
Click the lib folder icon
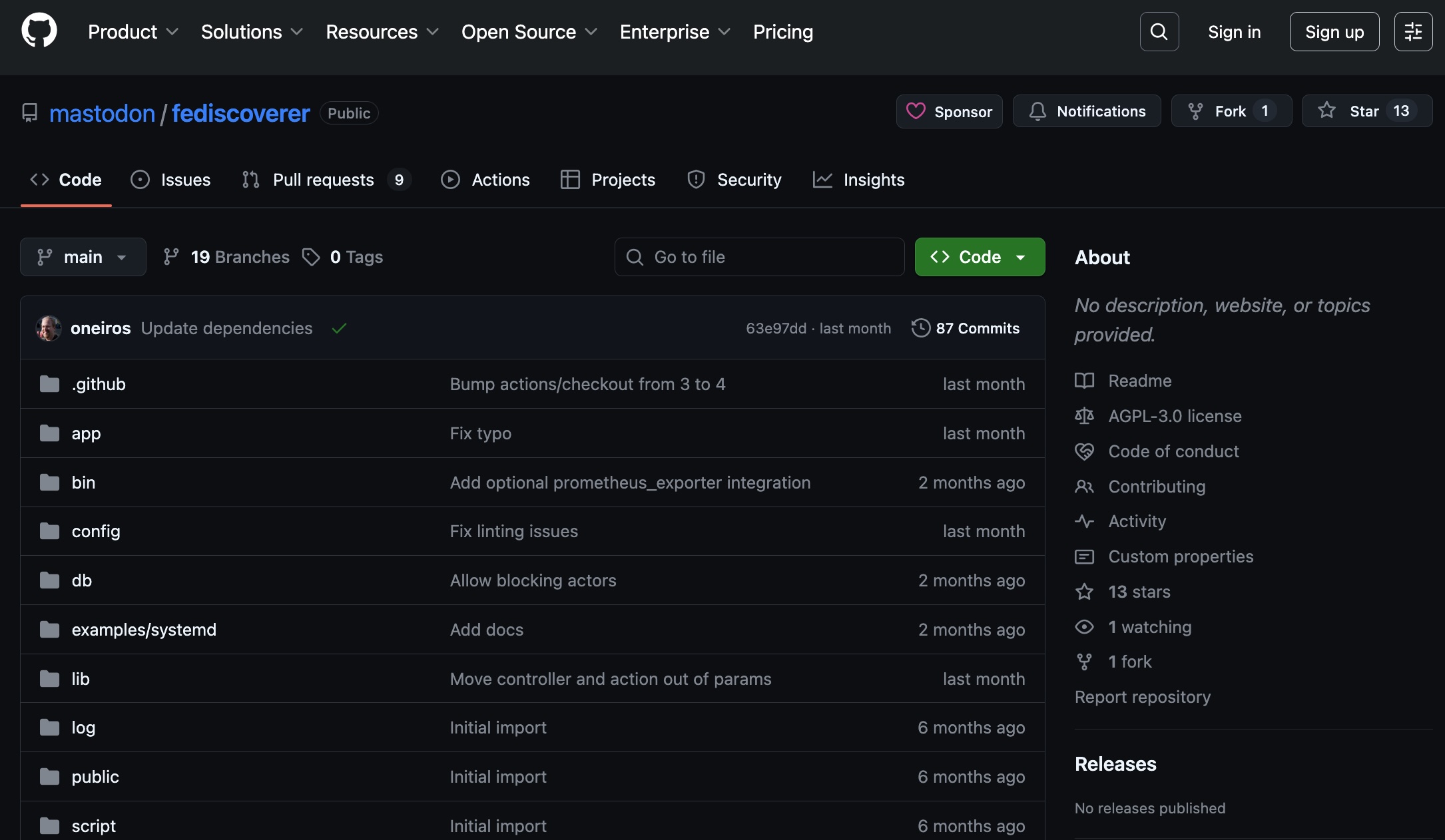coord(49,679)
